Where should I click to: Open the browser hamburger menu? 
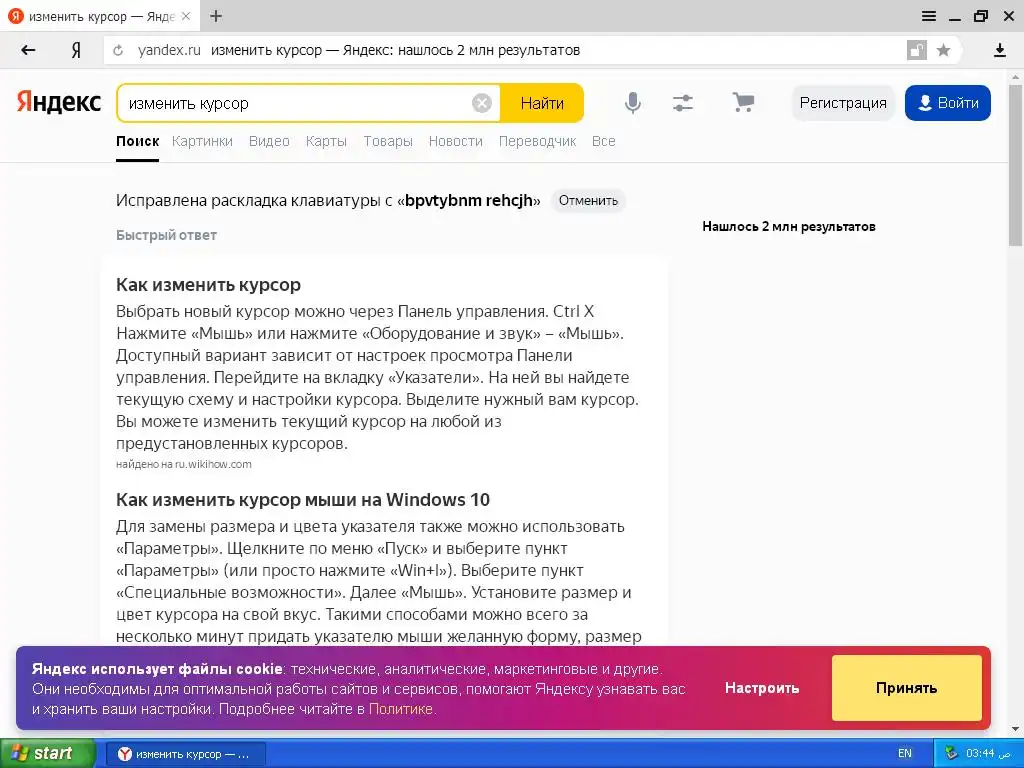929,16
